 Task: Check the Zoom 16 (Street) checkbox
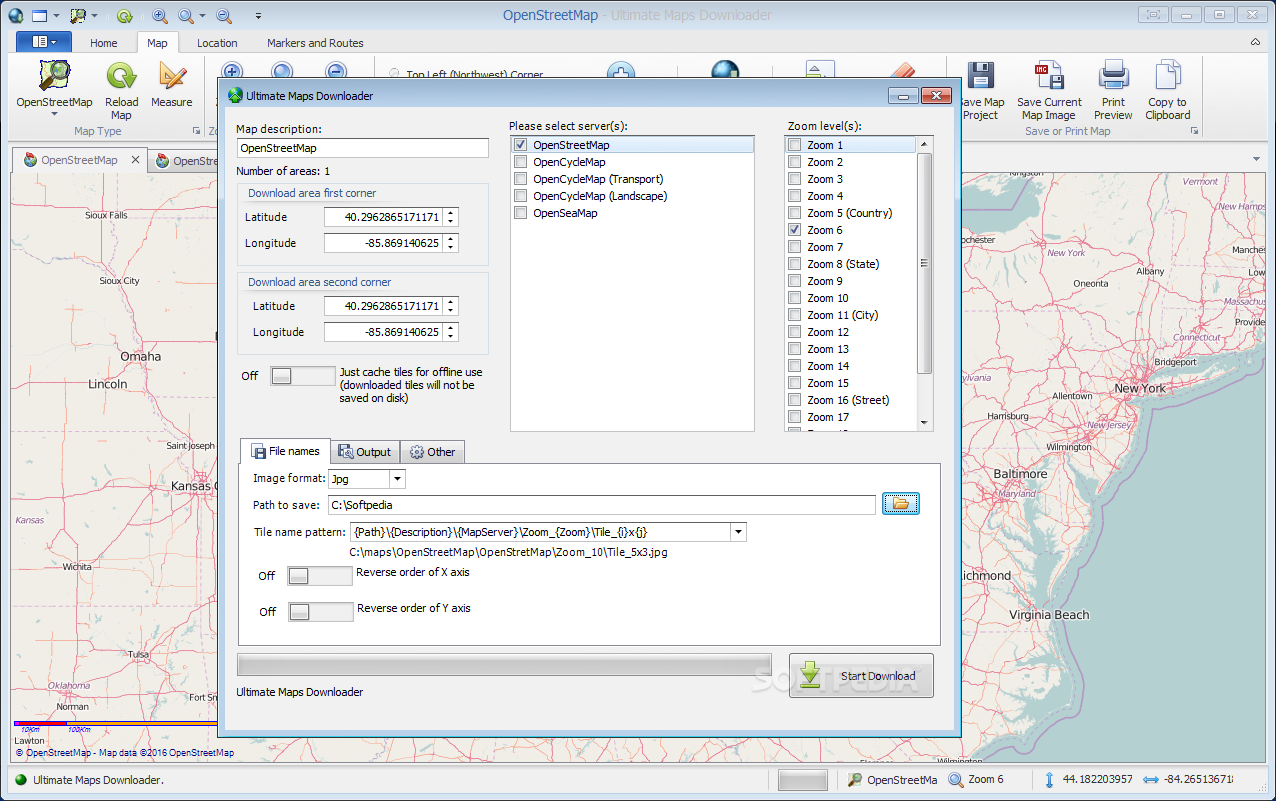[794, 400]
